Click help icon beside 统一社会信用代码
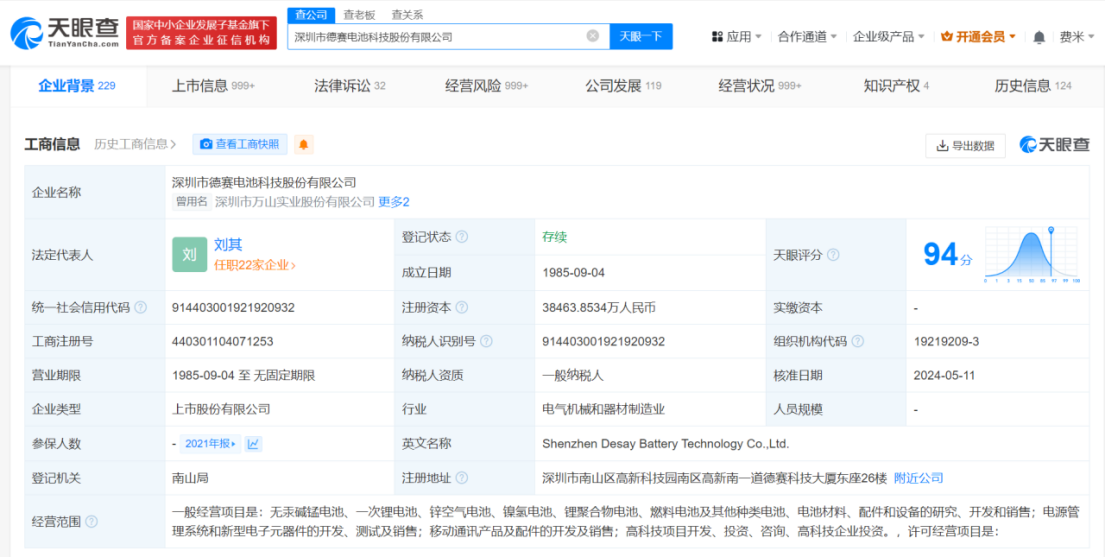The image size is (1105, 558). coord(141,308)
